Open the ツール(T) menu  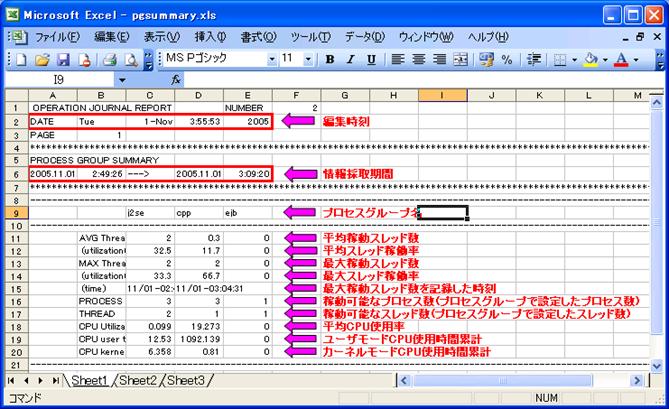pos(311,37)
